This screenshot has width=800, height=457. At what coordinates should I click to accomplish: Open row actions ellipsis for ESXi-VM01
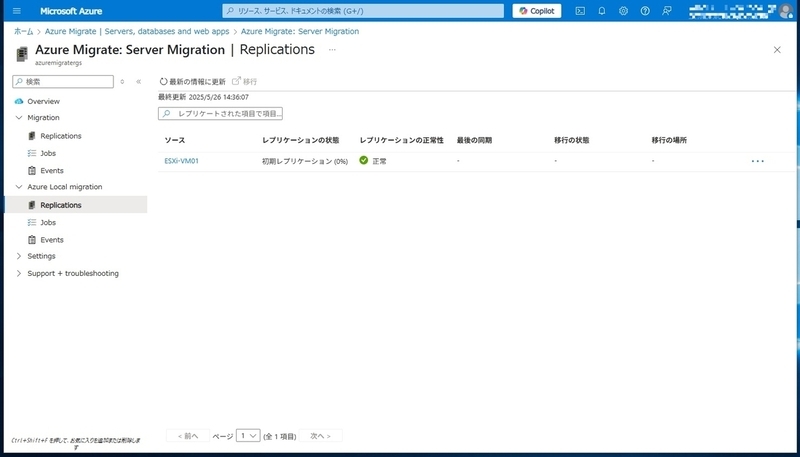tap(758, 161)
